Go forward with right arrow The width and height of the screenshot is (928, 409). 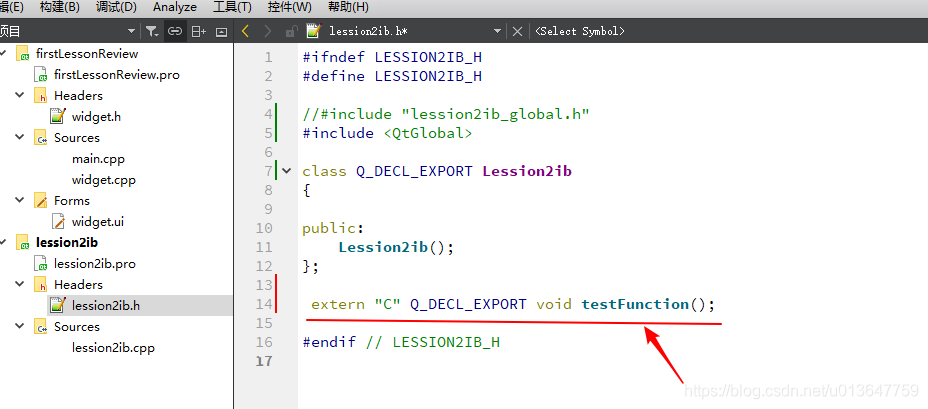pos(268,31)
